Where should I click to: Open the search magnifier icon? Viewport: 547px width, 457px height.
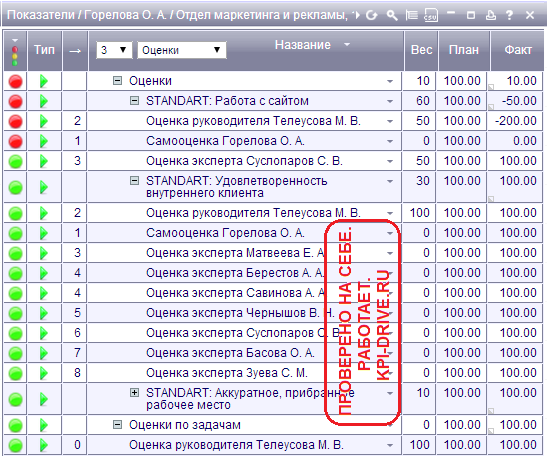pyautogui.click(x=392, y=15)
